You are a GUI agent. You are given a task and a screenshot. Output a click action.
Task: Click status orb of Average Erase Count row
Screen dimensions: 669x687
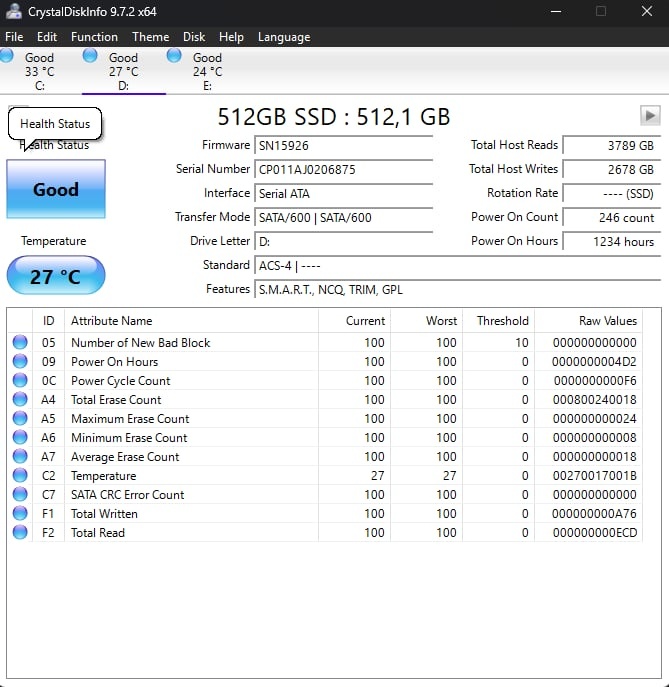20,456
